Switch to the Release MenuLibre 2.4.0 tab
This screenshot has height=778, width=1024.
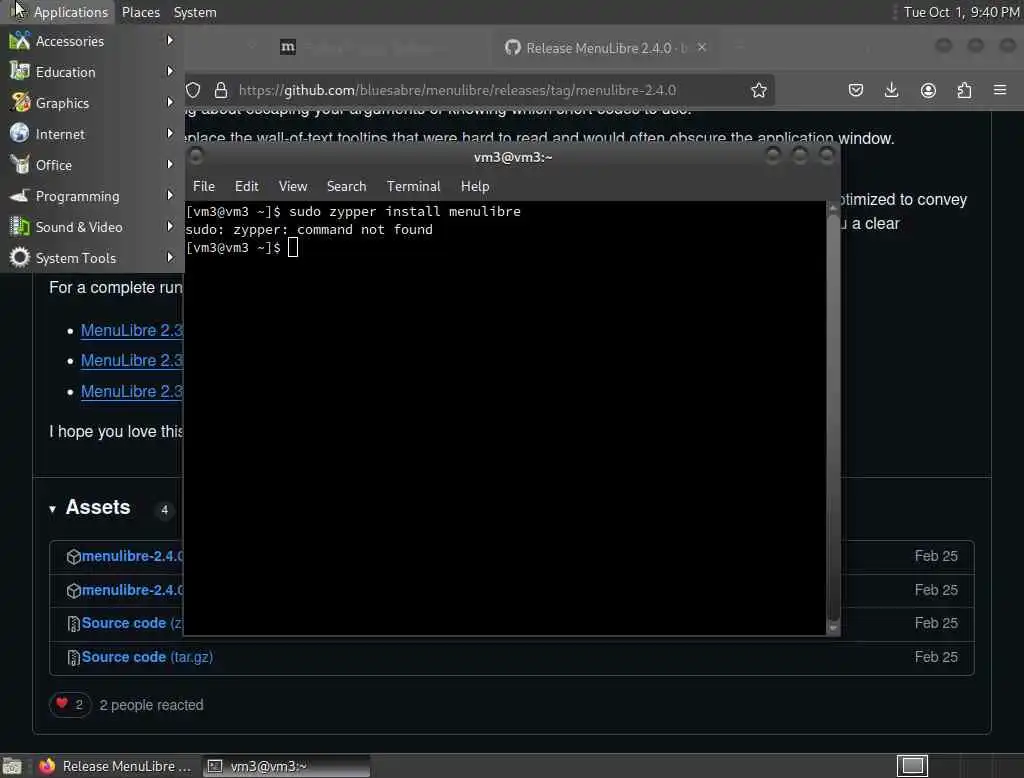point(597,48)
